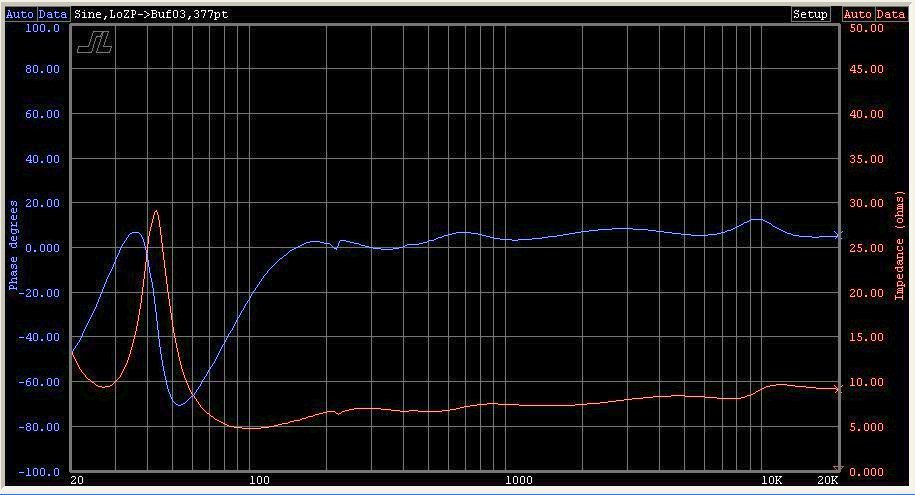
Task: Click the 80.00 phase axis value
Action: coord(43,69)
